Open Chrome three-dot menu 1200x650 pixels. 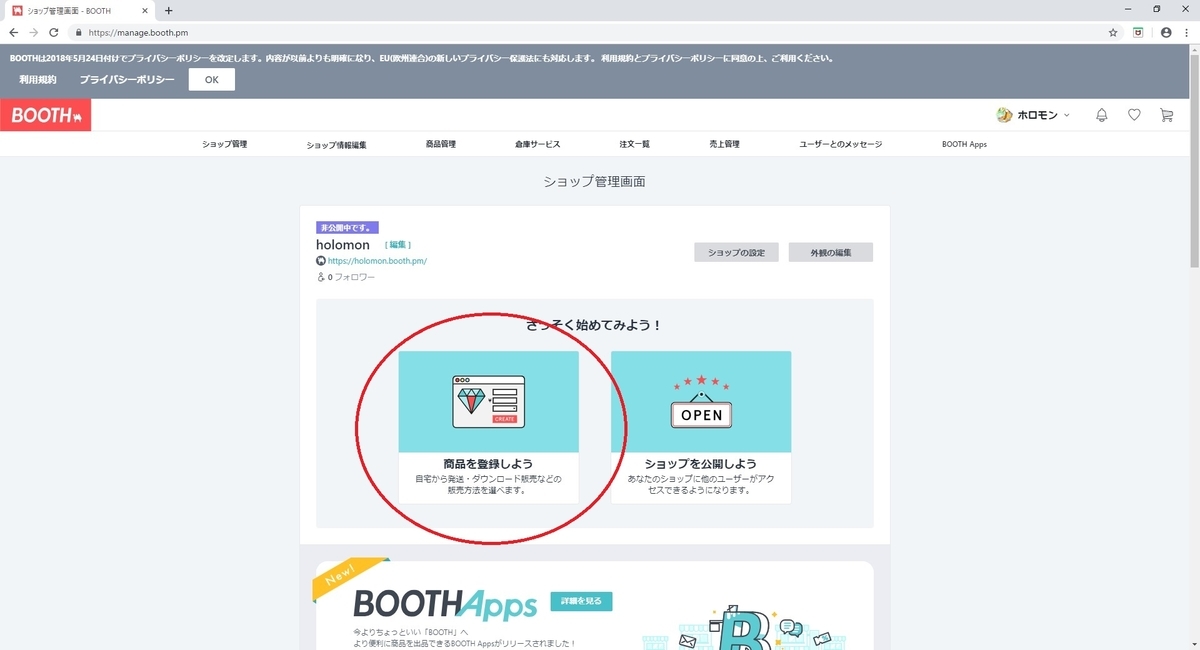[1188, 32]
